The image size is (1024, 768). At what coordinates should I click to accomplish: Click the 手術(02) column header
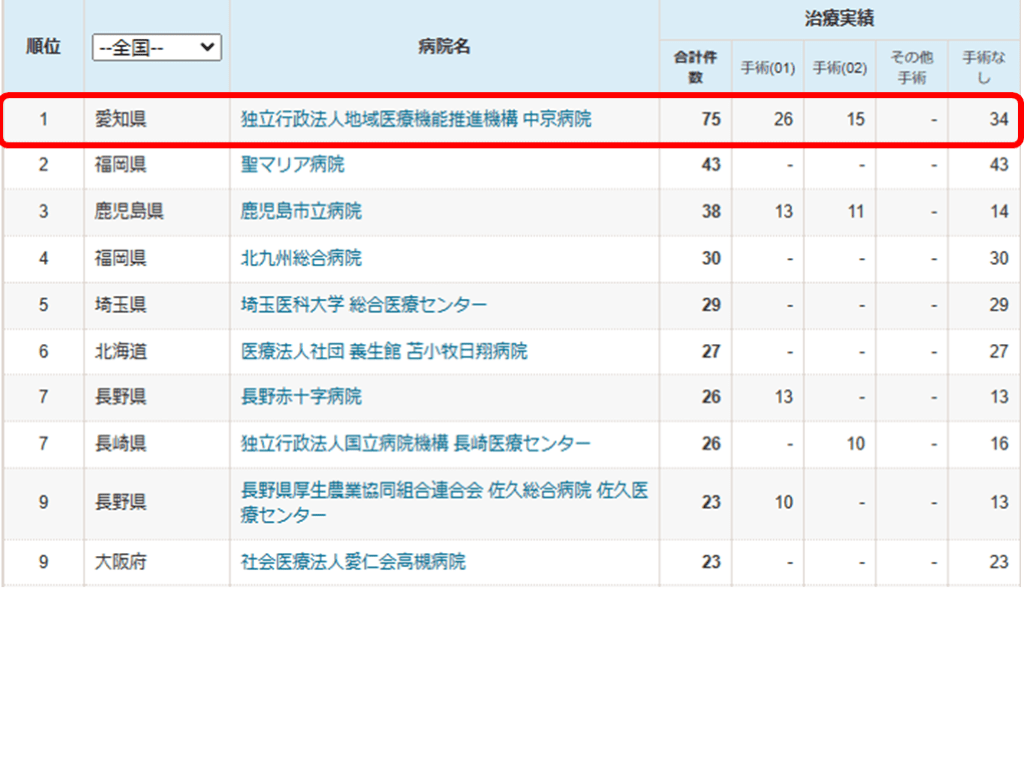(839, 68)
